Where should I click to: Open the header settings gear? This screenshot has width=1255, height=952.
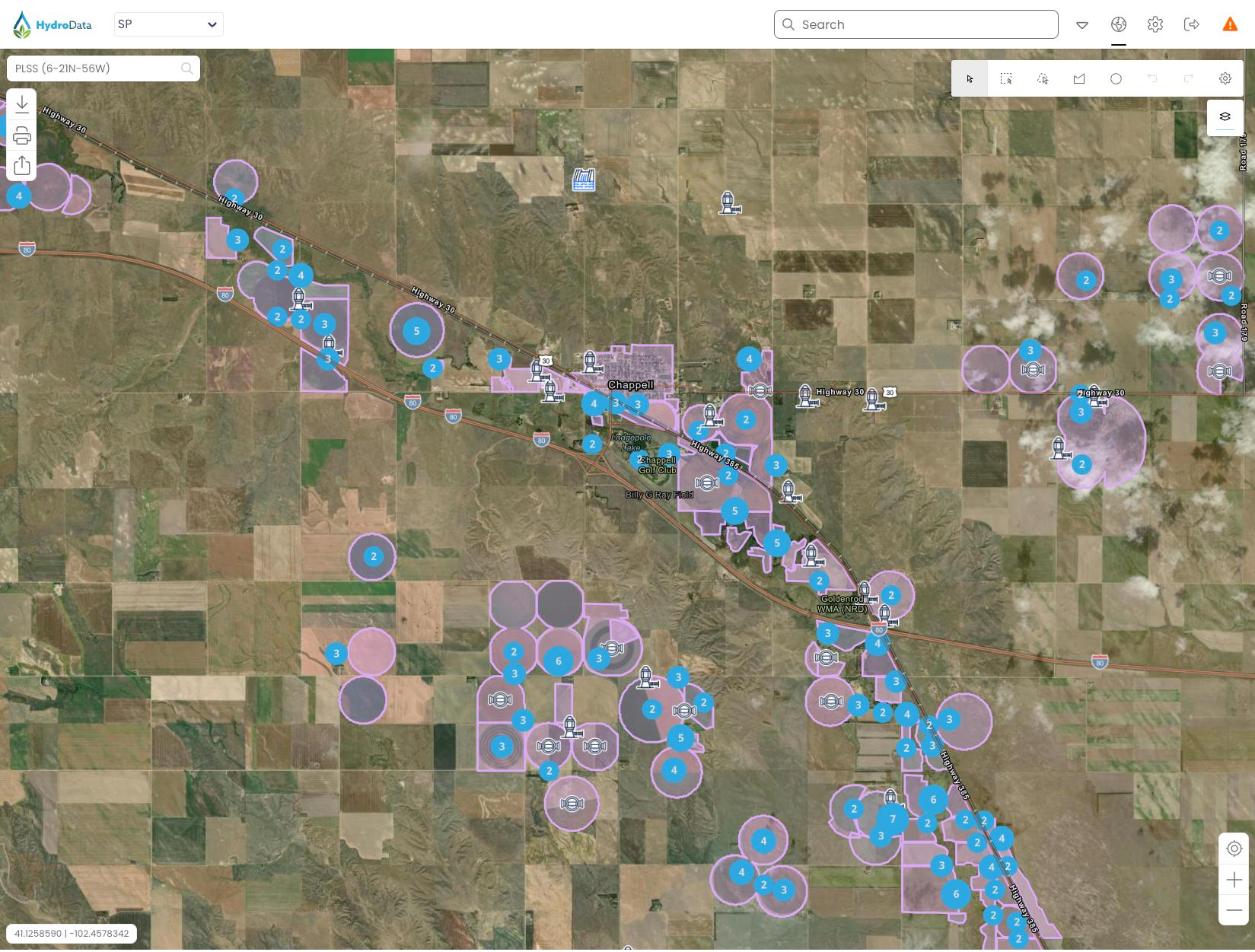click(1155, 24)
